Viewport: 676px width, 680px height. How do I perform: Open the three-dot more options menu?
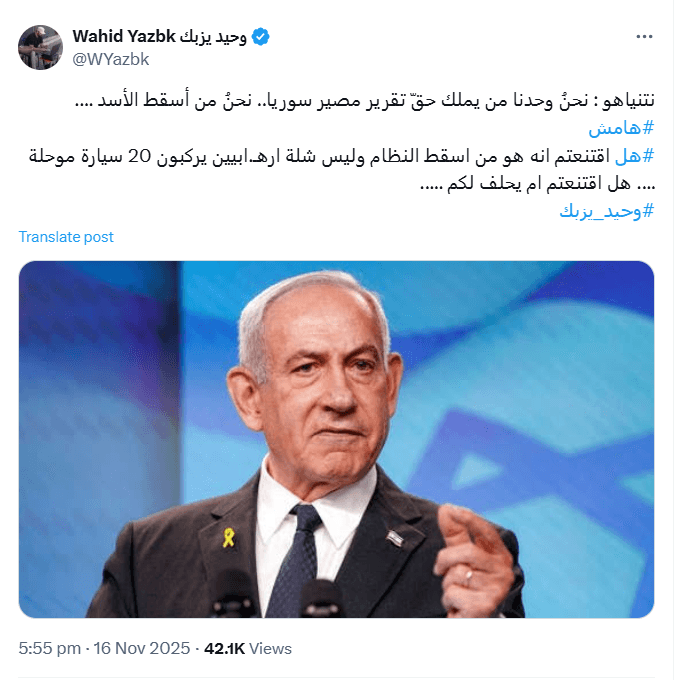pyautogui.click(x=644, y=36)
